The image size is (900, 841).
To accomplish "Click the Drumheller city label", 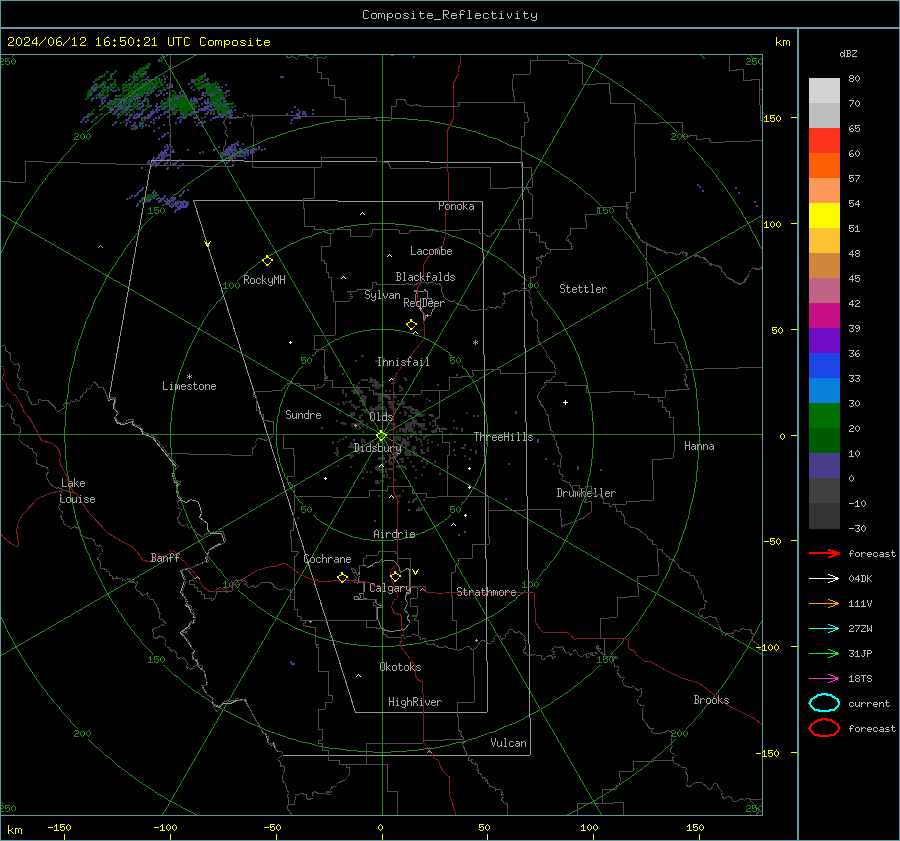I will [586, 493].
